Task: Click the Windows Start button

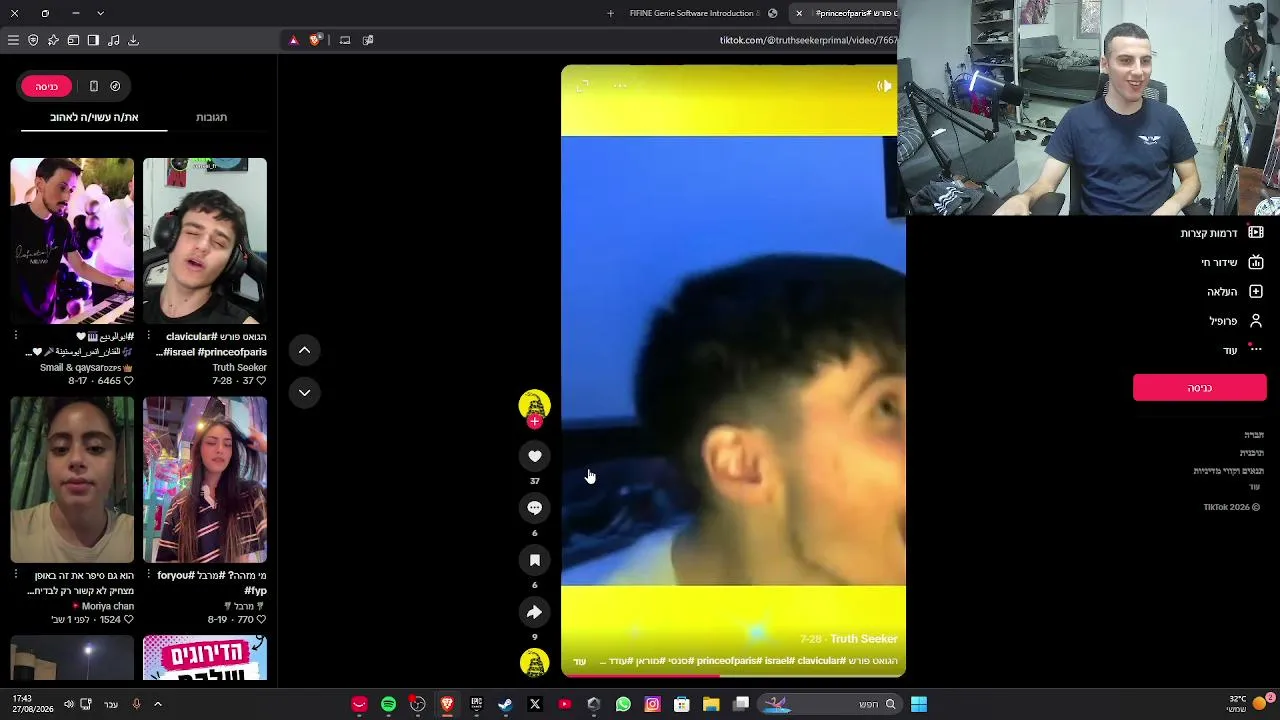Action: (x=918, y=704)
